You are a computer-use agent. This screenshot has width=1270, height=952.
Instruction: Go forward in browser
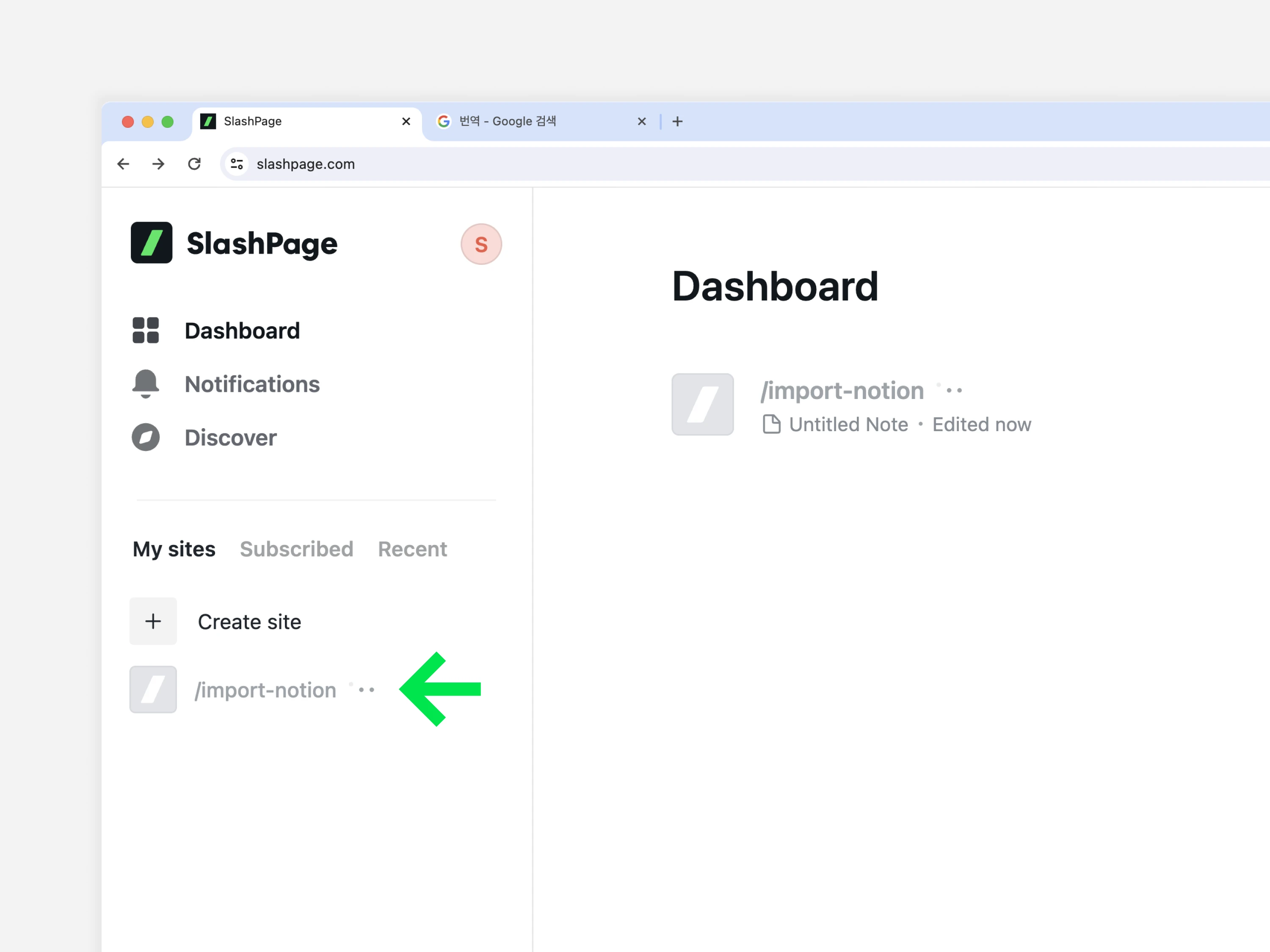[x=158, y=164]
